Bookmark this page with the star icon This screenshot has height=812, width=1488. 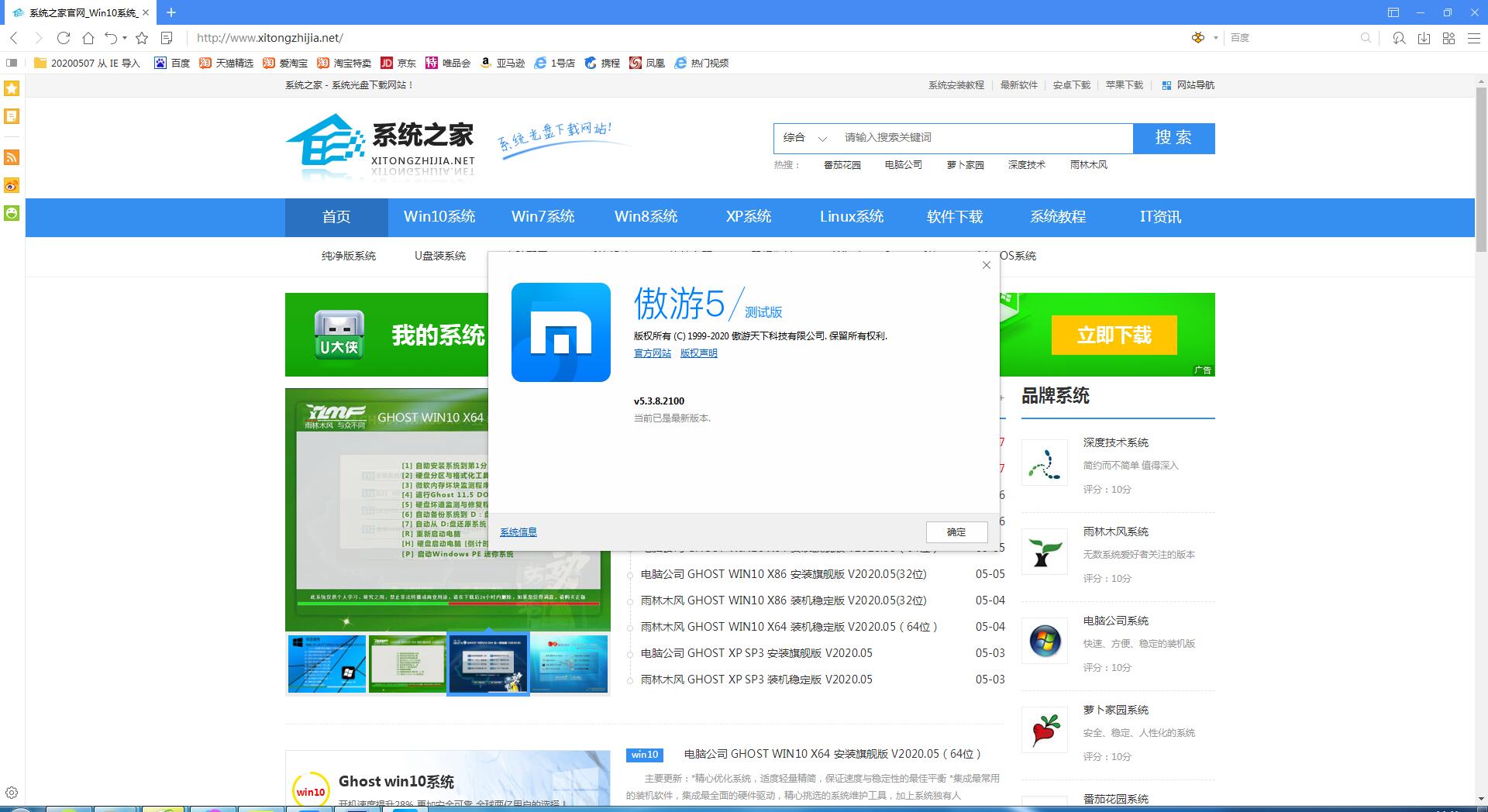tap(142, 38)
